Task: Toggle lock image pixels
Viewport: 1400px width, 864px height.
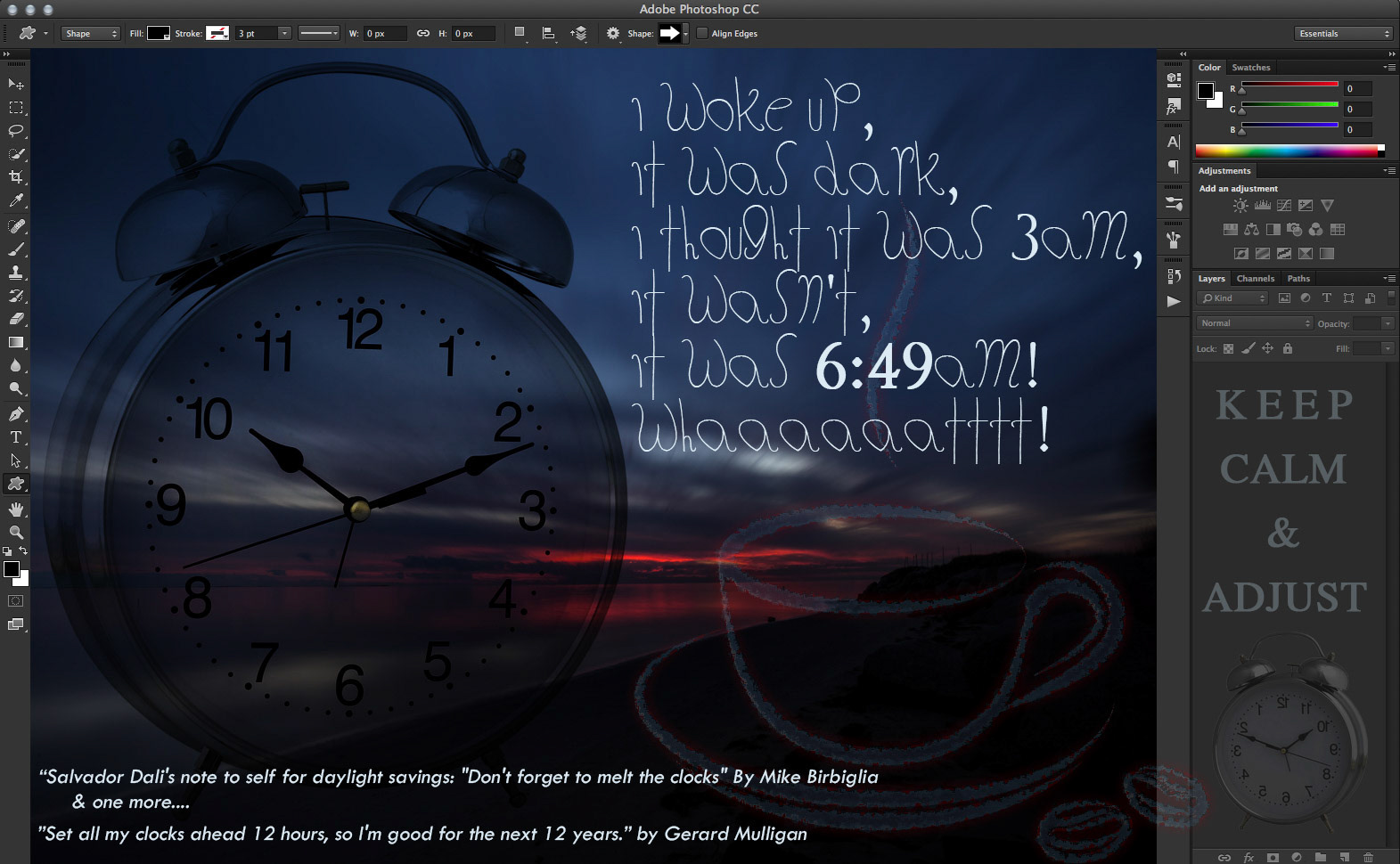Action: [1249, 348]
